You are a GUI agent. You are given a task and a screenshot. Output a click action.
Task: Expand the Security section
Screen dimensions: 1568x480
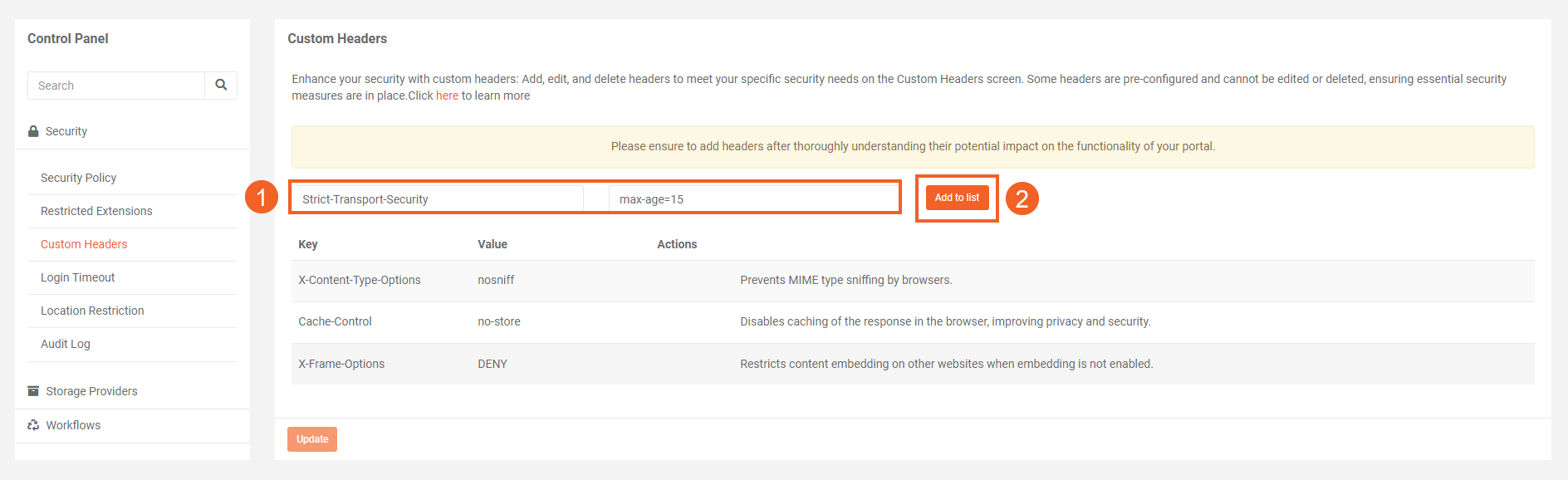click(66, 131)
